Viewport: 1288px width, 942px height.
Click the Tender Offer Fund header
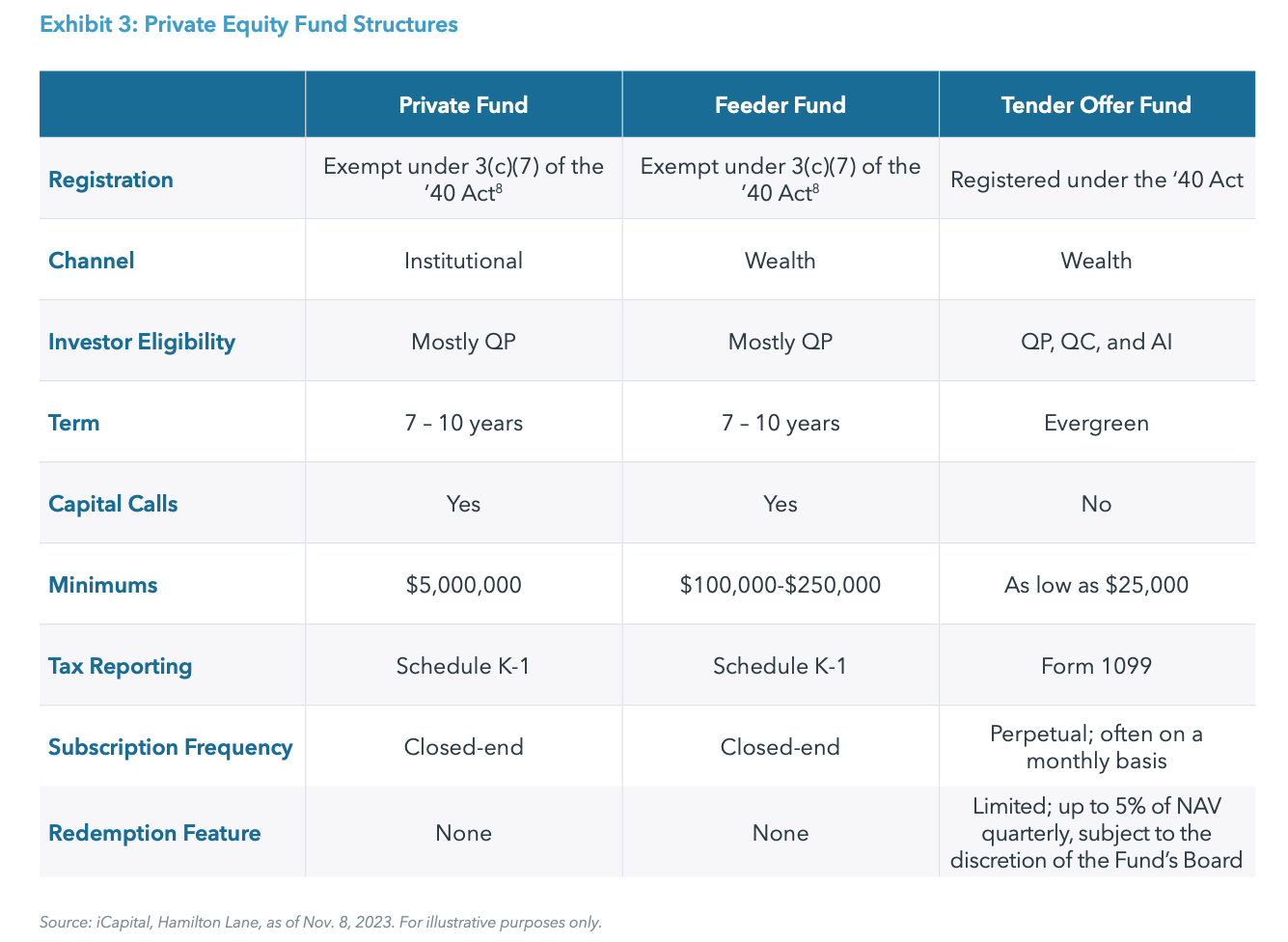coord(1096,104)
